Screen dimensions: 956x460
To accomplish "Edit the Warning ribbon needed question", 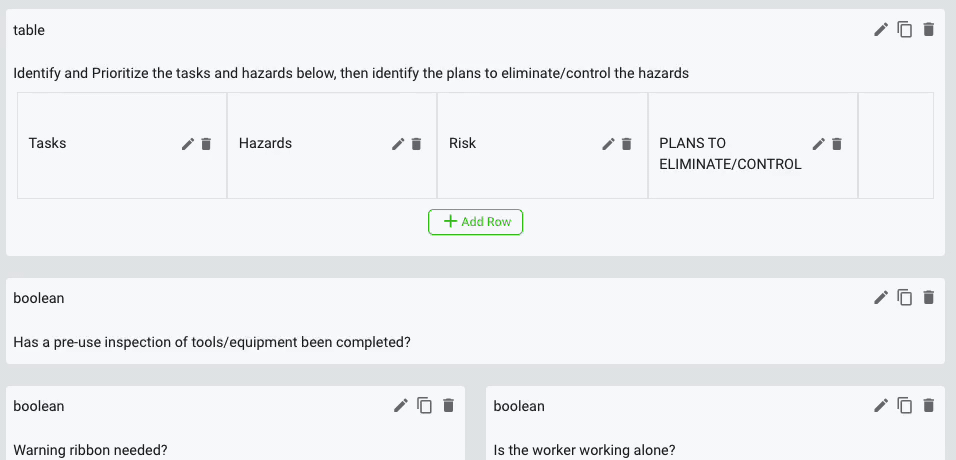I will pos(401,405).
